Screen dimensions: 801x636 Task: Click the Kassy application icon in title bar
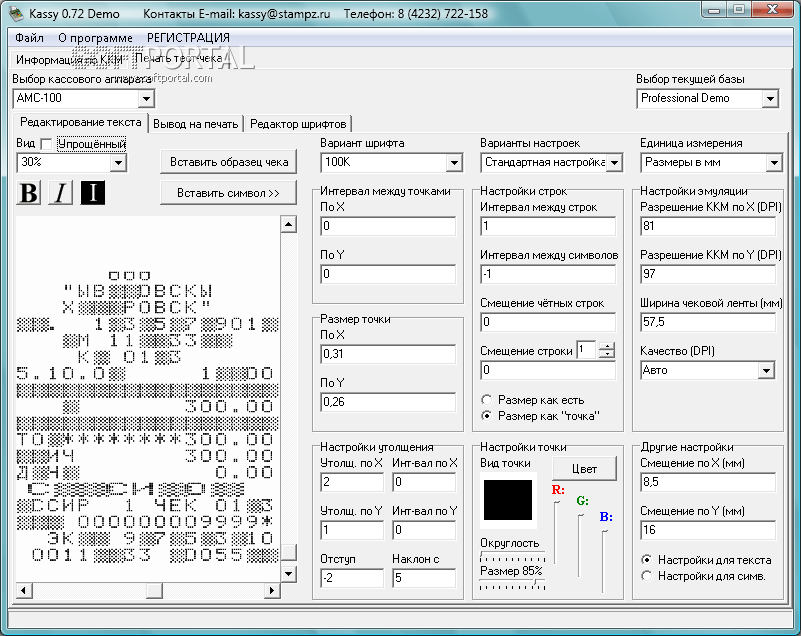[x=16, y=13]
